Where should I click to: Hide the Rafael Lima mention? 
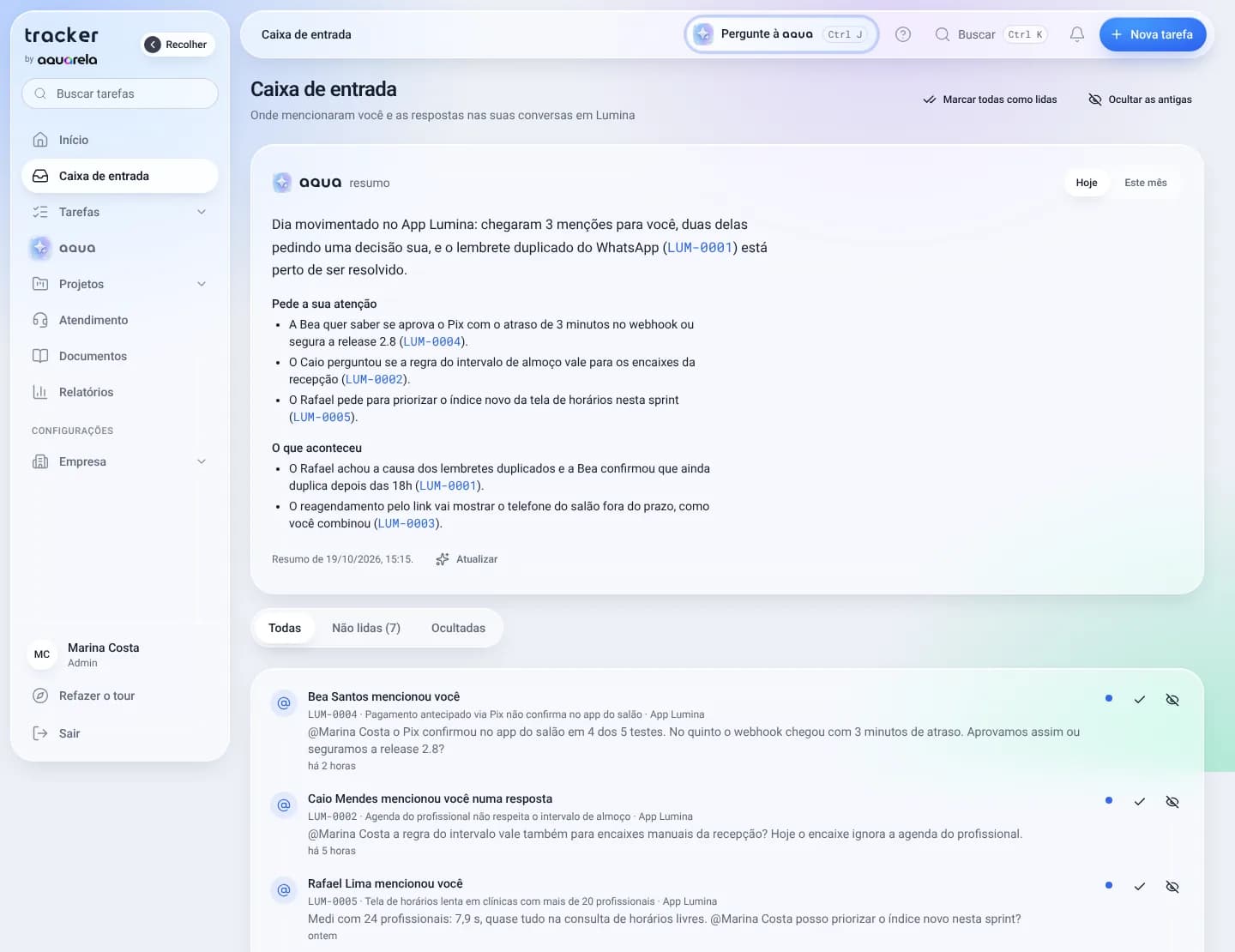tap(1172, 887)
